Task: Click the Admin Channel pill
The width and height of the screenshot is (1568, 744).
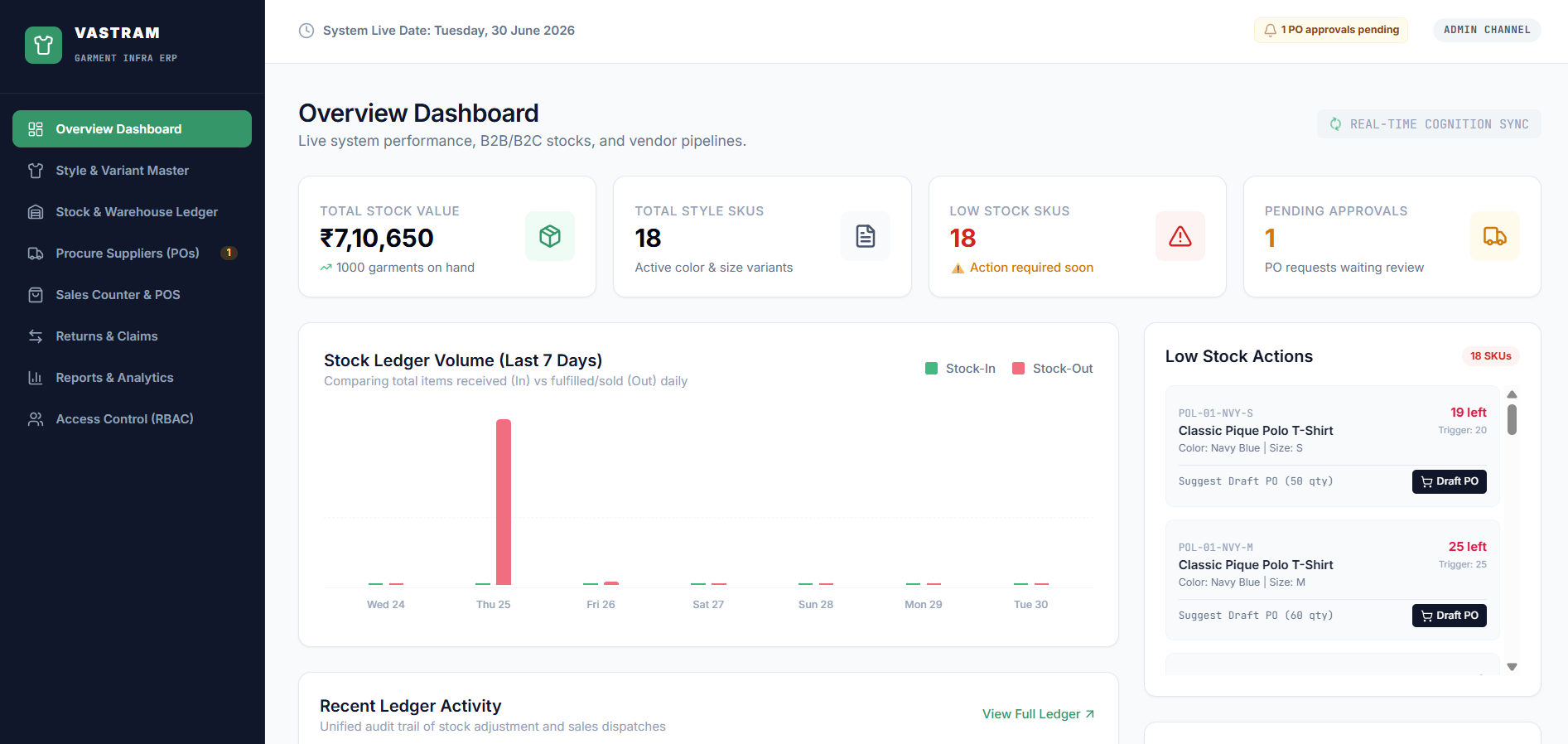Action: point(1487,30)
